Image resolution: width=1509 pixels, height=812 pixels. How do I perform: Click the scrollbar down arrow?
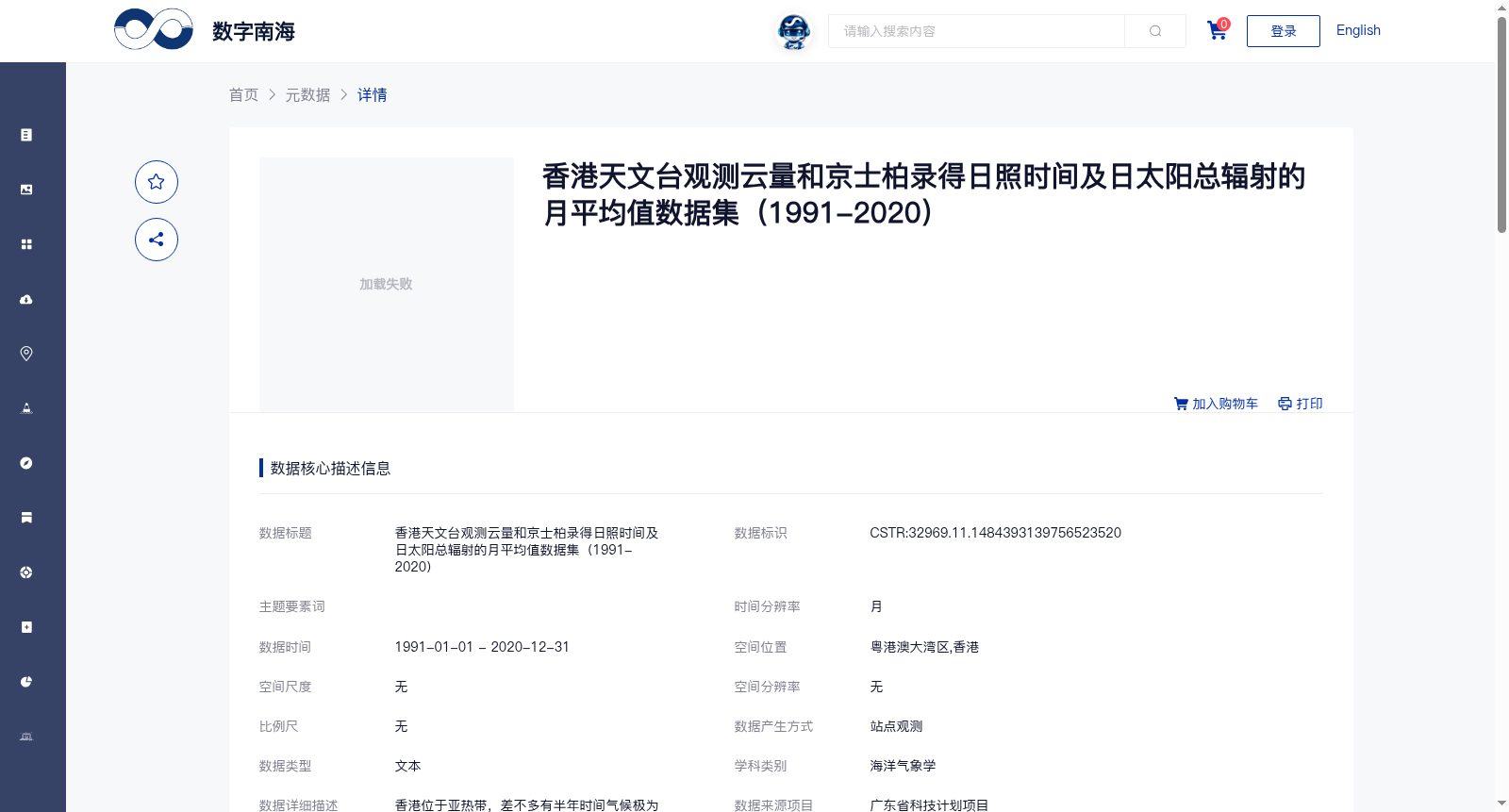tap(1501, 804)
